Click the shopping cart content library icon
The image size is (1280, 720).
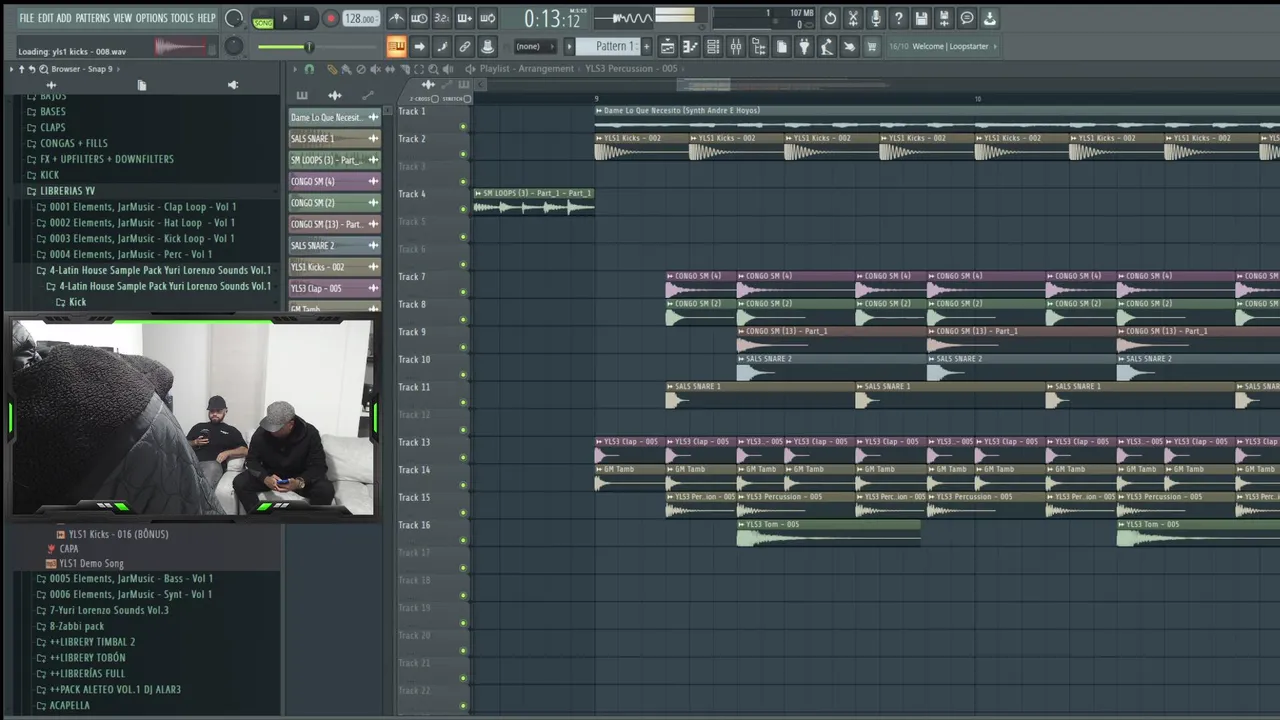[872, 46]
